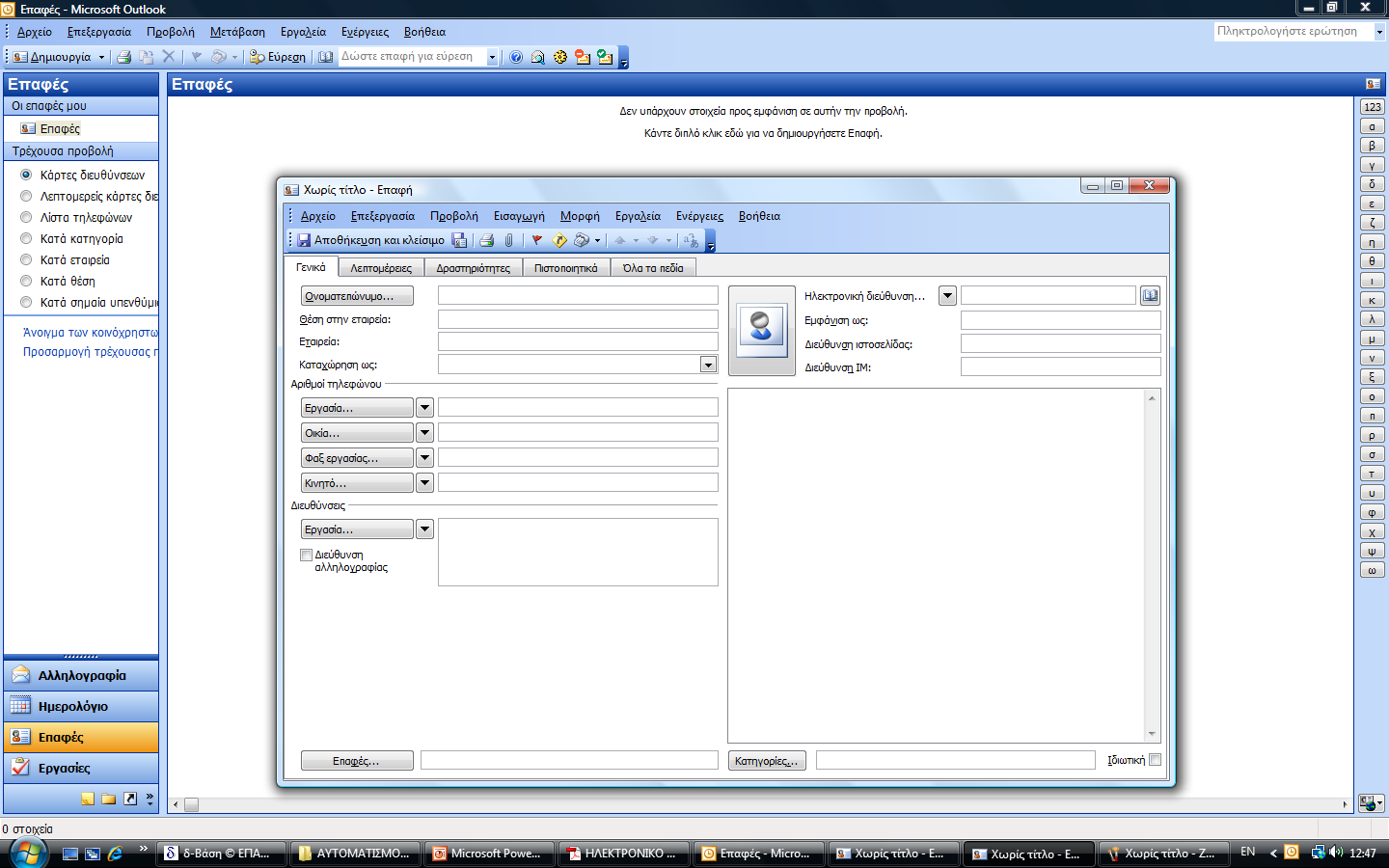This screenshot has height=868, width=1389.
Task: Toggle the Ιδιωτική private checkbox
Action: (1156, 760)
